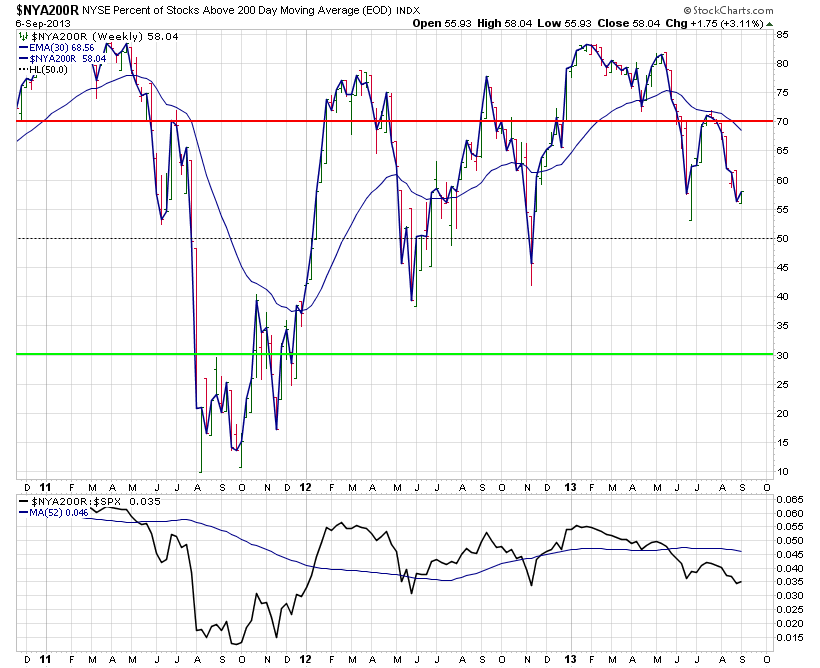Image resolution: width=820 pixels, height=668 pixels.
Task: Click the $NYA200R ticker symbol in the title
Action: 48,10
